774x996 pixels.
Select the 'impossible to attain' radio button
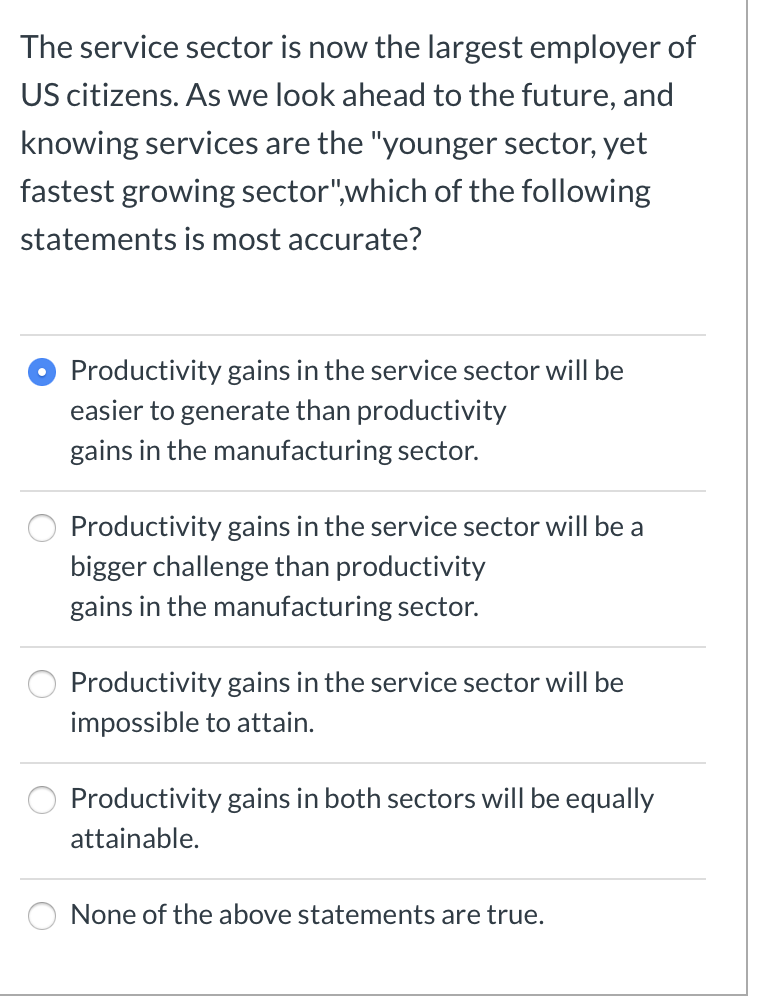(x=41, y=684)
